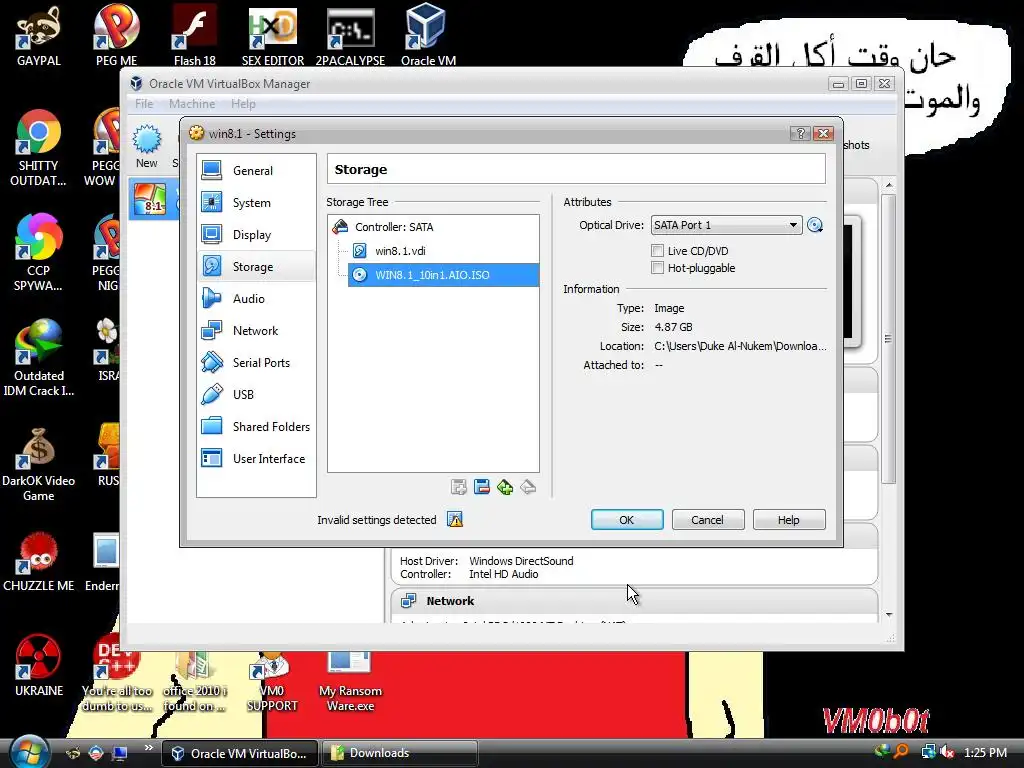This screenshot has width=1024, height=768.
Task: Click the remove storage attachment icon
Action: (x=528, y=487)
